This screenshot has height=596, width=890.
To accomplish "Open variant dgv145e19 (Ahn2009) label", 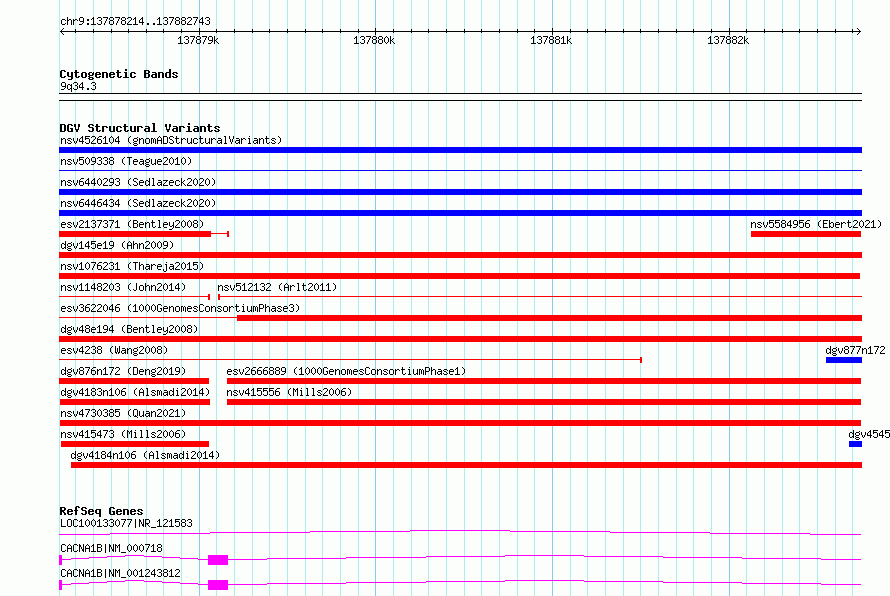I will coord(117,245).
